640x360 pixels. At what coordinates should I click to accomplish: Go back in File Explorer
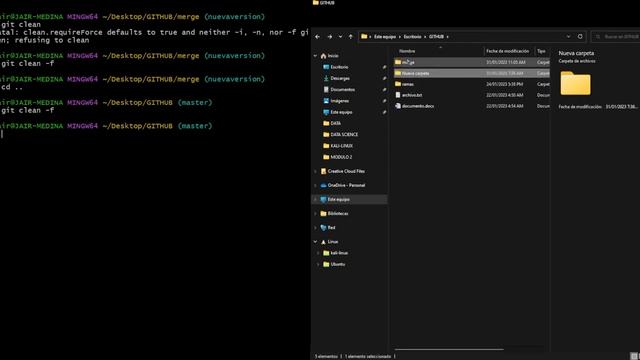318,37
